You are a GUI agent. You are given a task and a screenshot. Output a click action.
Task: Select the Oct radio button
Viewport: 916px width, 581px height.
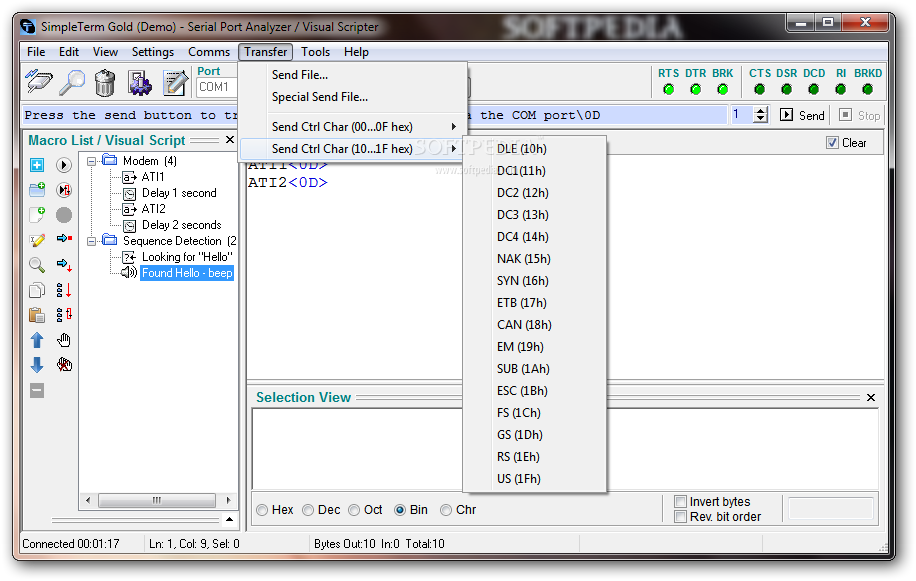[x=354, y=510]
